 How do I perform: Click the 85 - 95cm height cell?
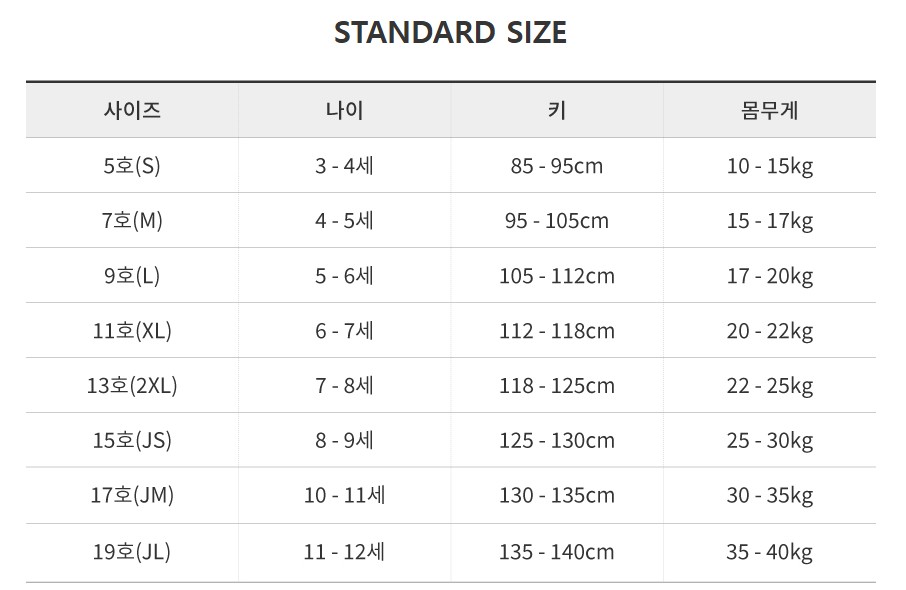[x=557, y=166]
